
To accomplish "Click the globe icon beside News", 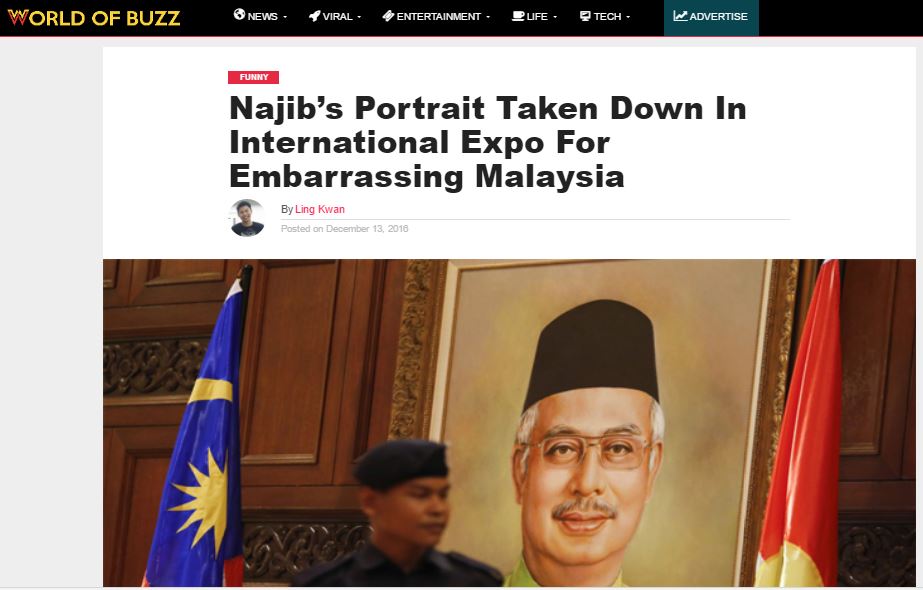I will [x=239, y=15].
